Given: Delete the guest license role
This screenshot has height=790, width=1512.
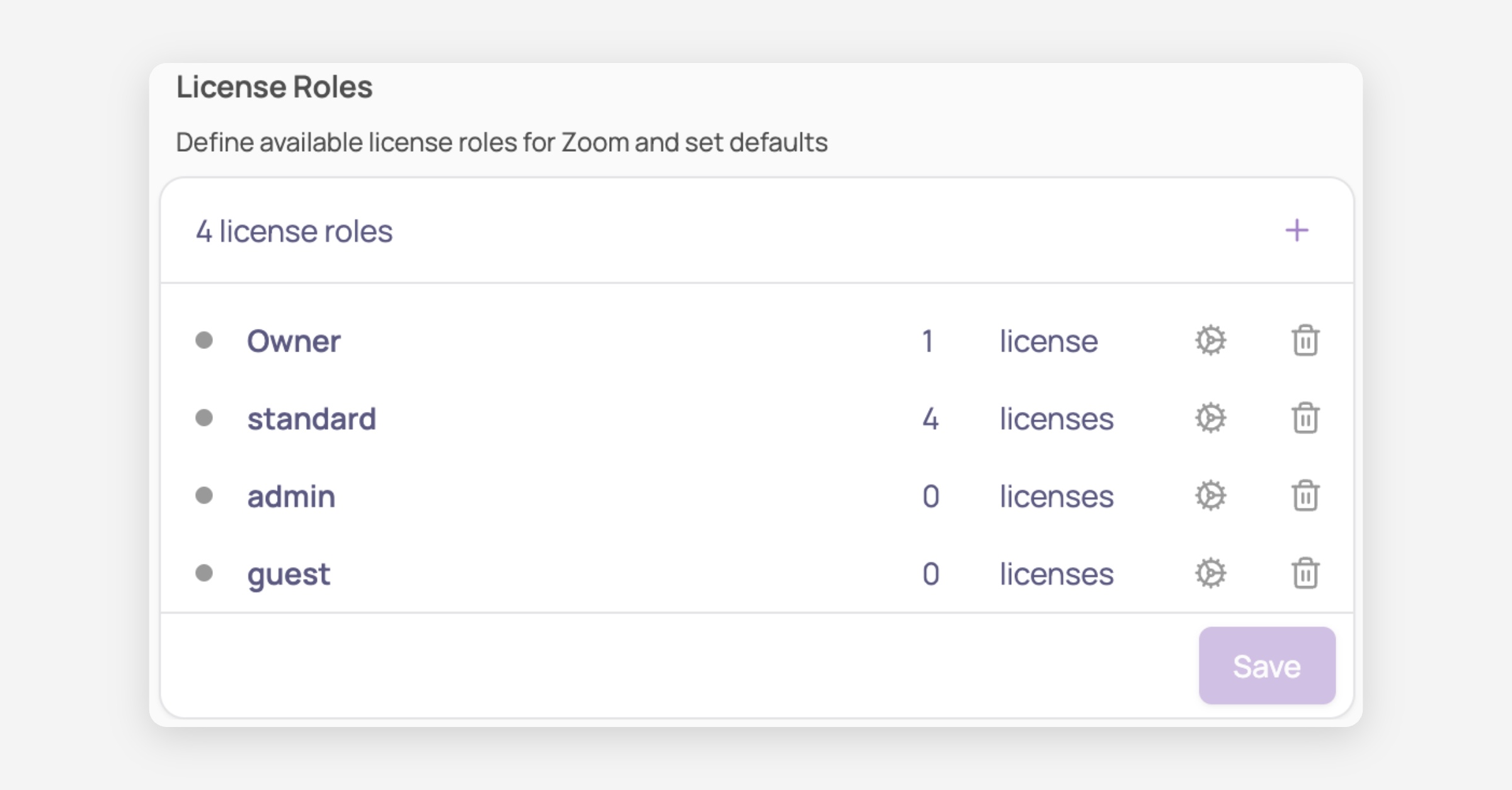Looking at the screenshot, I should tap(1305, 573).
